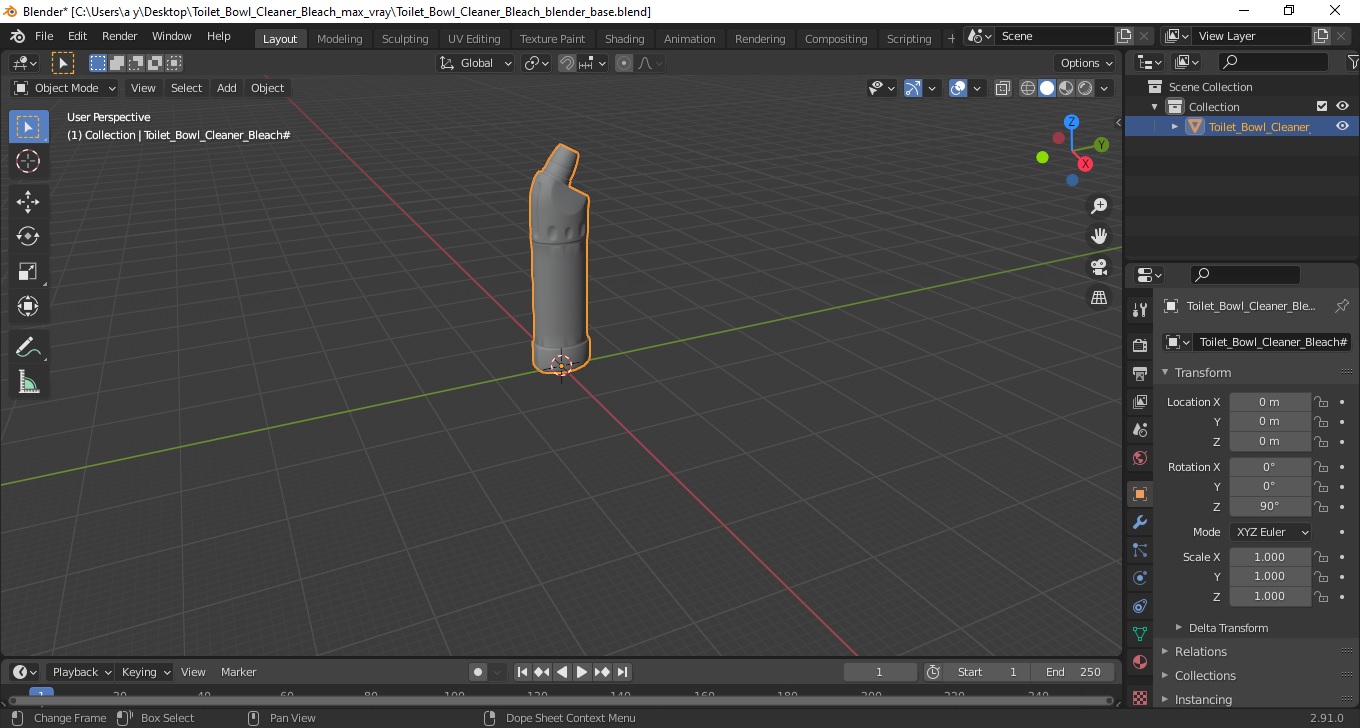Open the Physics properties tab
Image resolution: width=1360 pixels, height=728 pixels.
click(x=1139, y=578)
